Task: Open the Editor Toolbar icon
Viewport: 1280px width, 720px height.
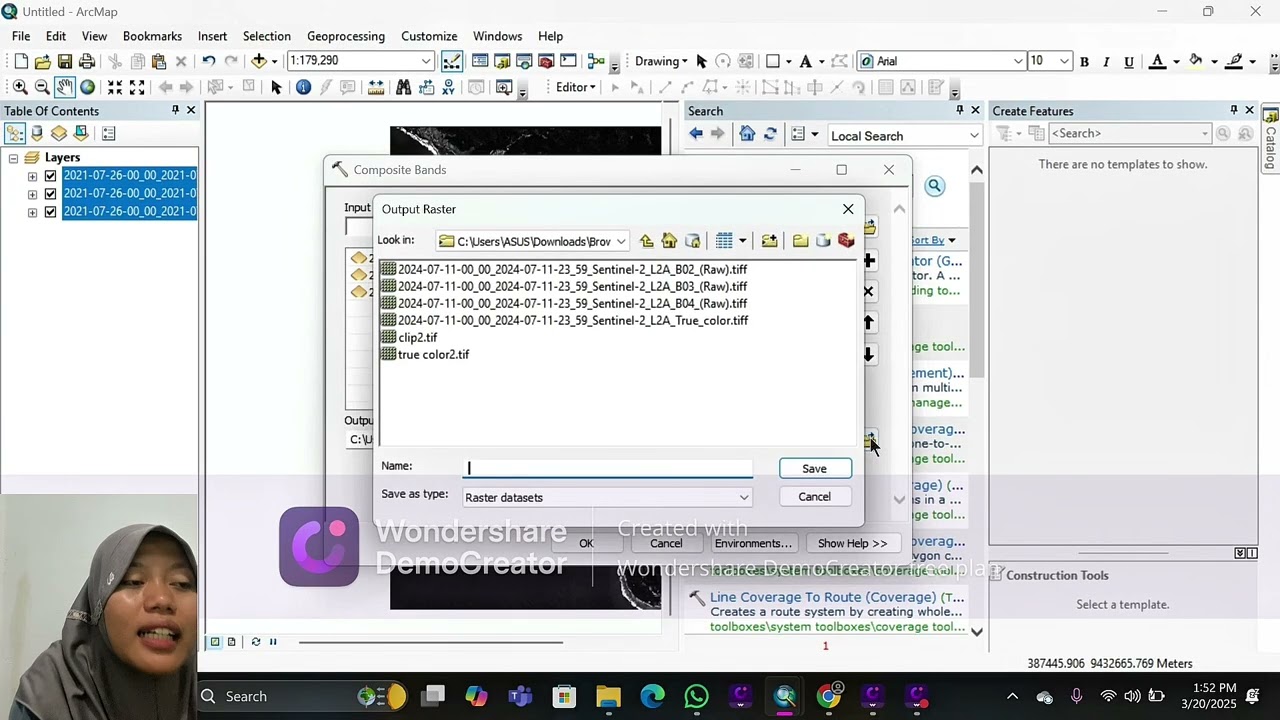Action: (x=452, y=61)
